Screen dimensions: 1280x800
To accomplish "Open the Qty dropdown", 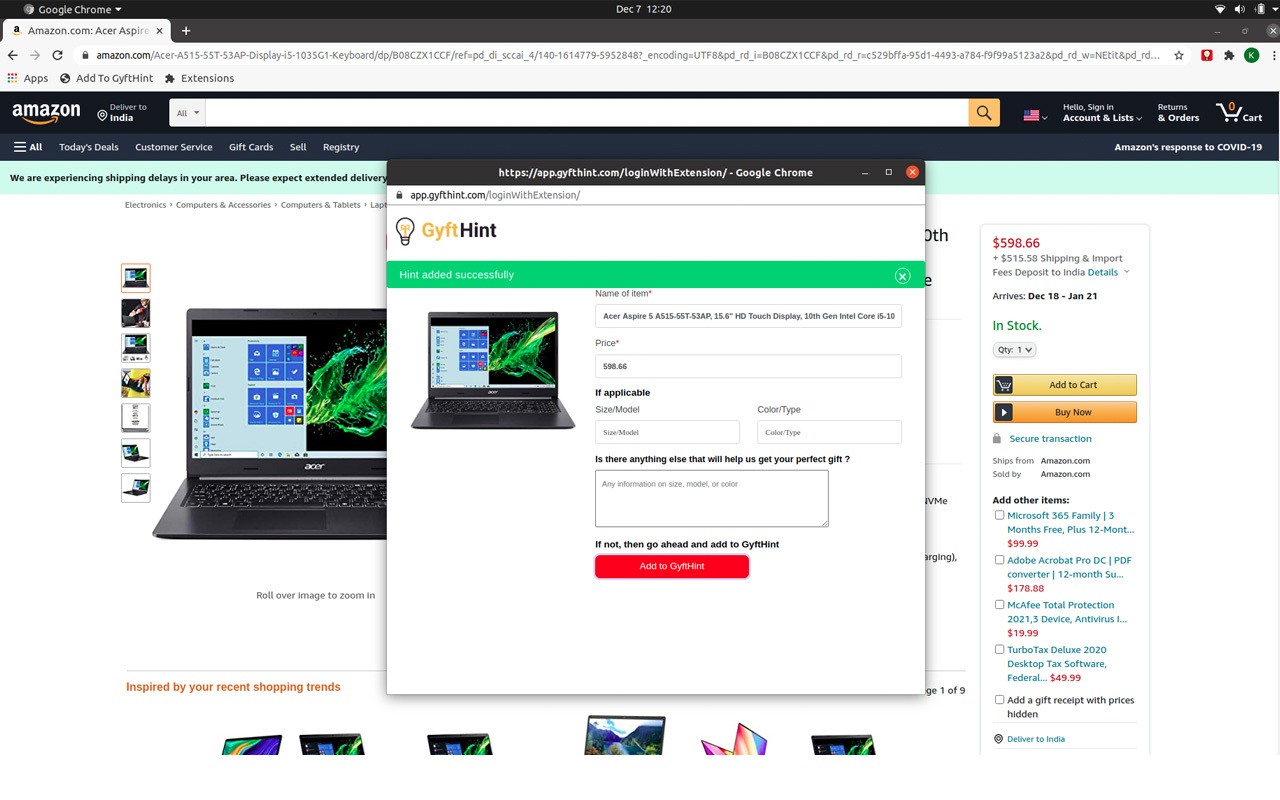I will pyautogui.click(x=1014, y=350).
